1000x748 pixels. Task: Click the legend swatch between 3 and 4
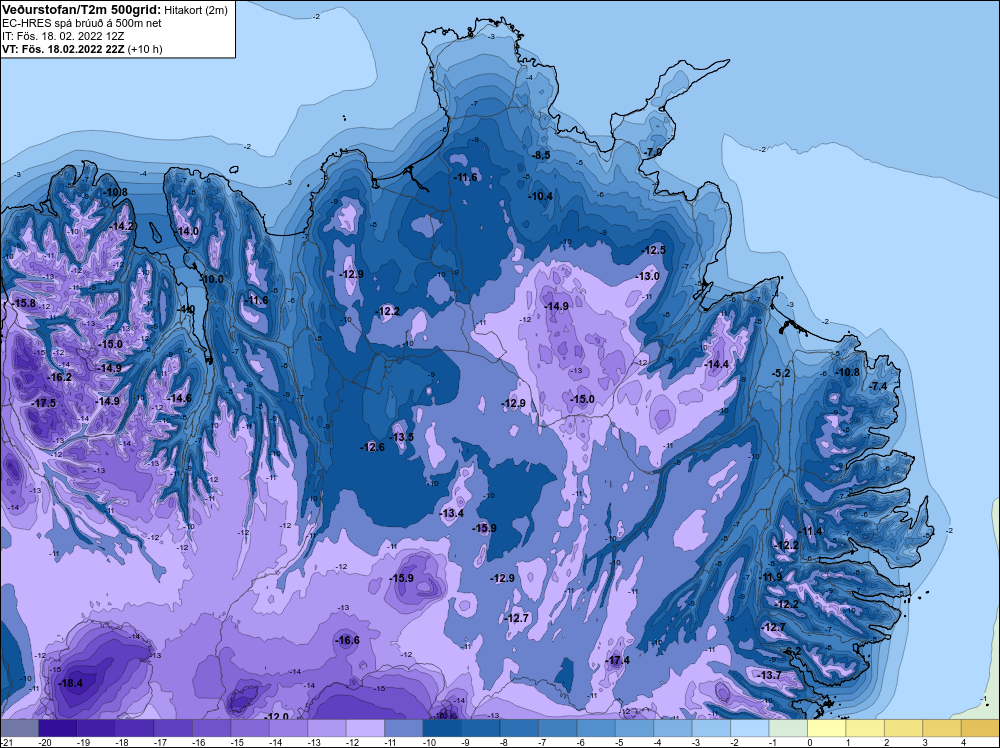(x=942, y=728)
